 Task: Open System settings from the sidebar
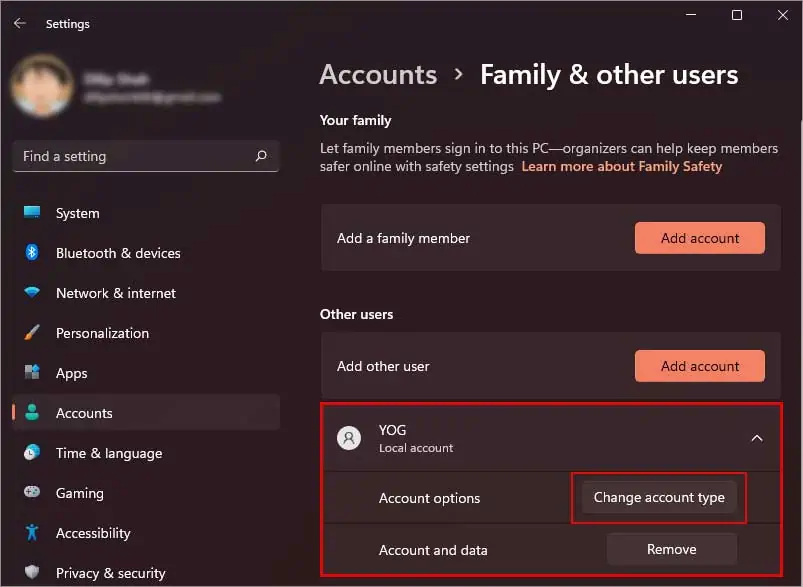tap(79, 213)
